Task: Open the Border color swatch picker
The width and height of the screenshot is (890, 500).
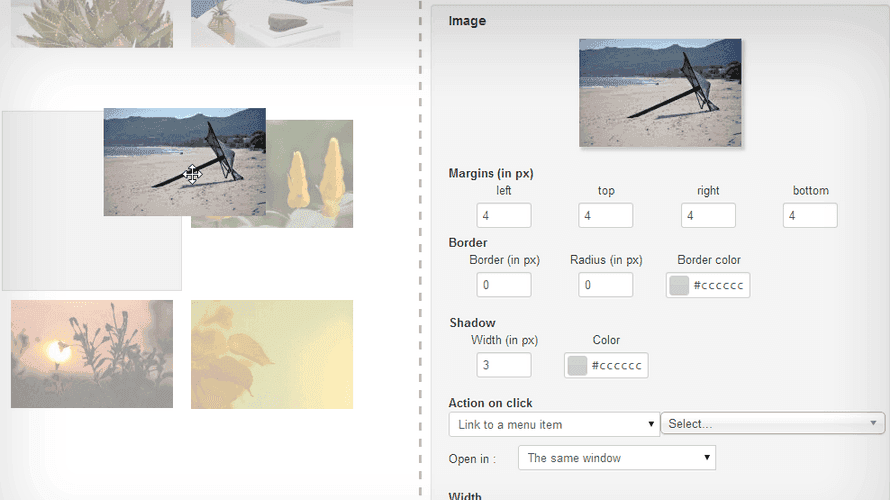Action: (x=680, y=286)
